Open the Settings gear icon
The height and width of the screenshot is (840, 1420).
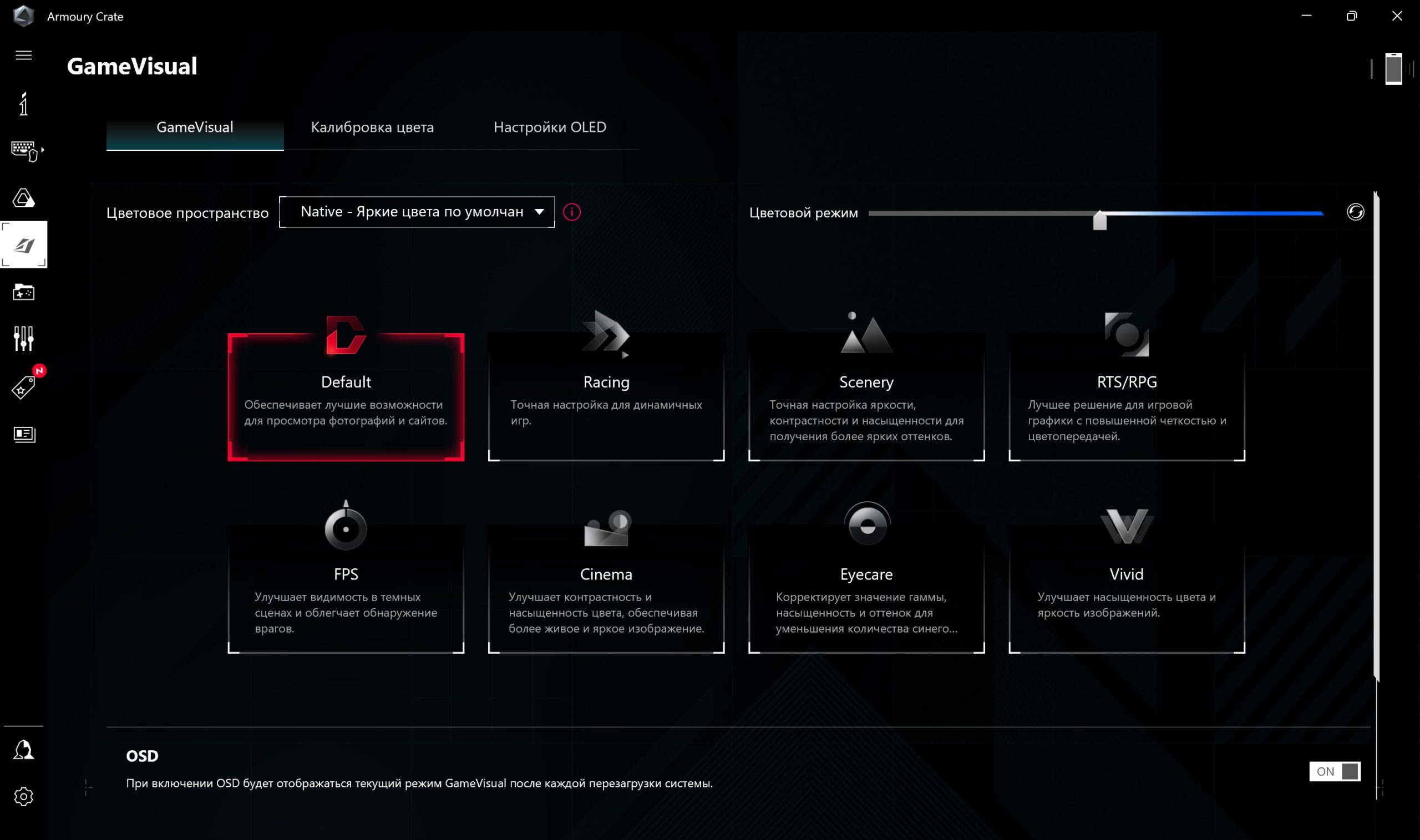[x=23, y=796]
